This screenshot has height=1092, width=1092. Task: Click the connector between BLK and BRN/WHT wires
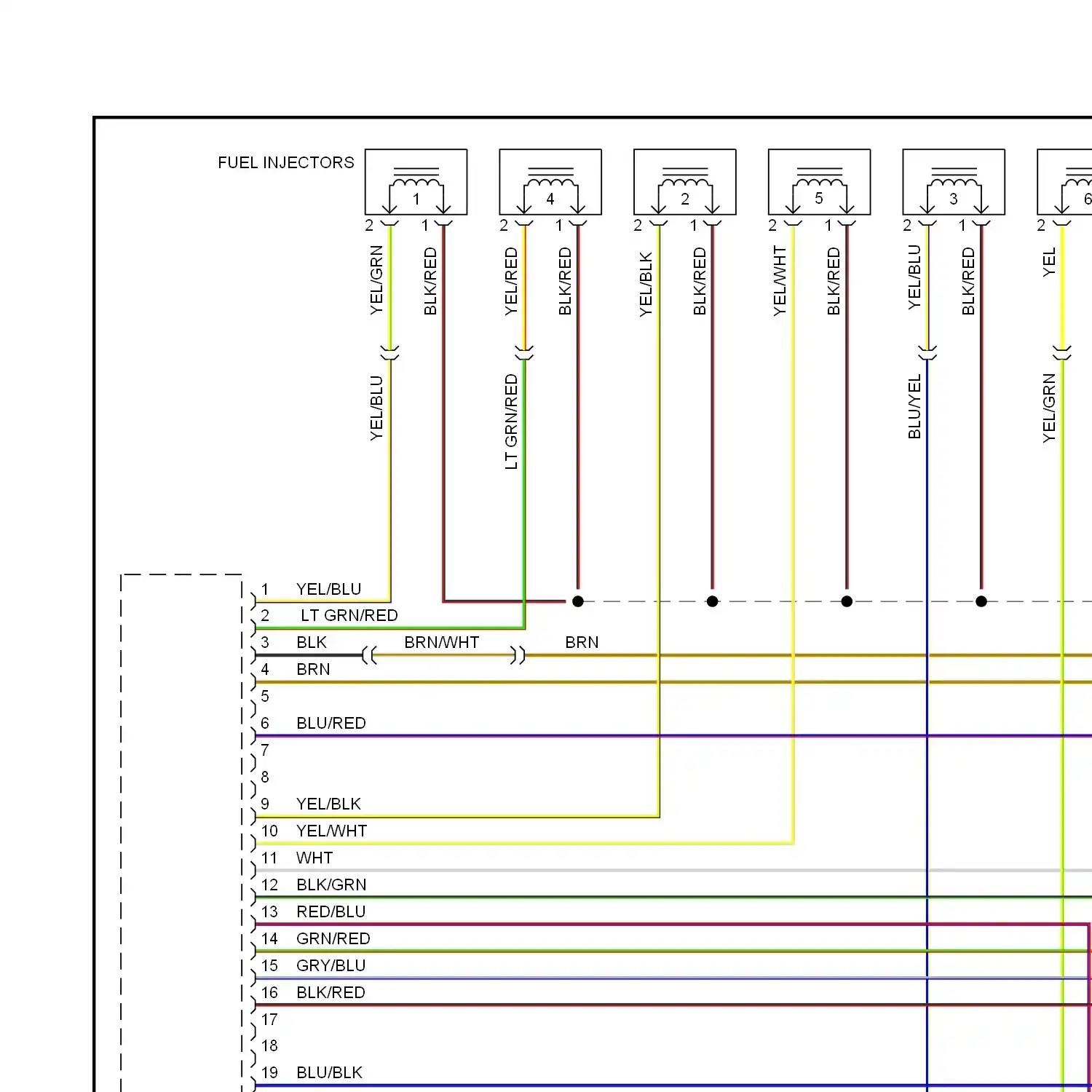369,655
